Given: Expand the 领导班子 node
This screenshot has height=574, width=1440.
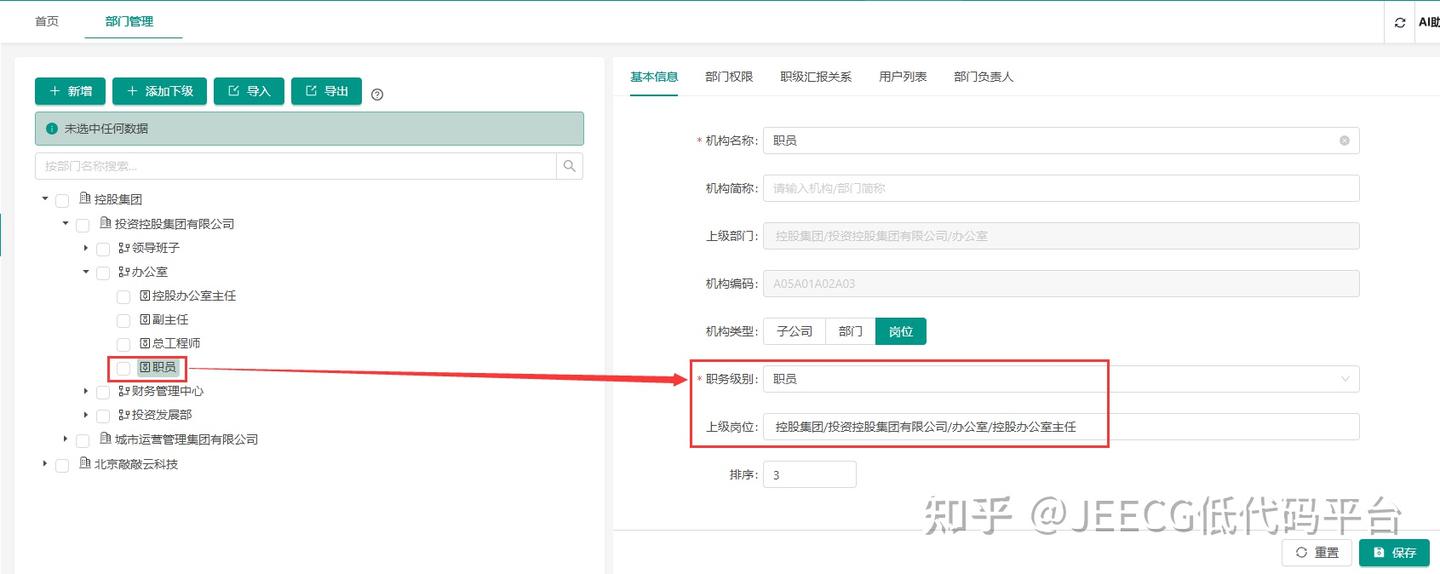Looking at the screenshot, I should [x=86, y=248].
